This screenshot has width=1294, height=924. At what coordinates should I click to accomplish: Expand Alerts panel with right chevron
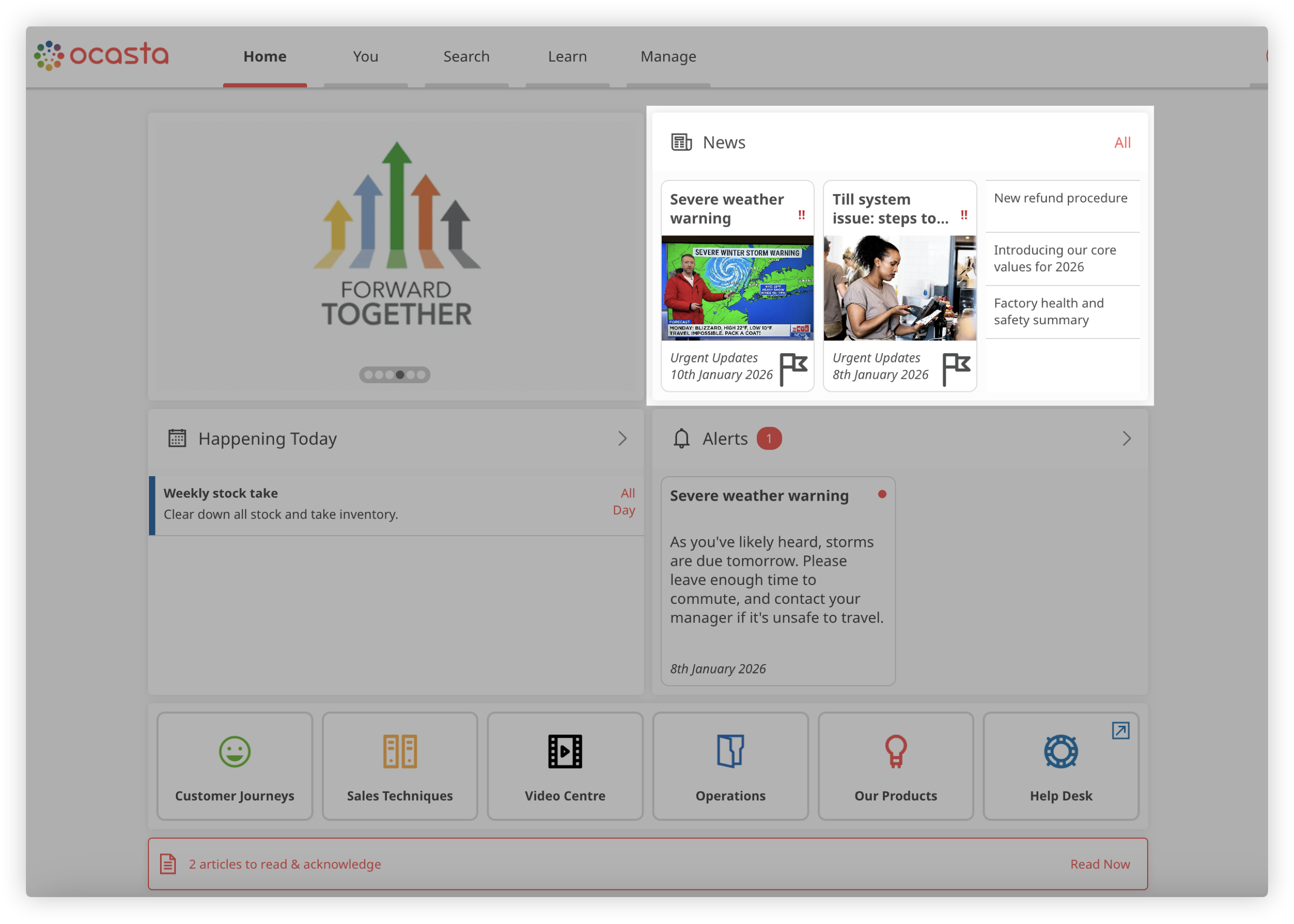coord(1126,439)
